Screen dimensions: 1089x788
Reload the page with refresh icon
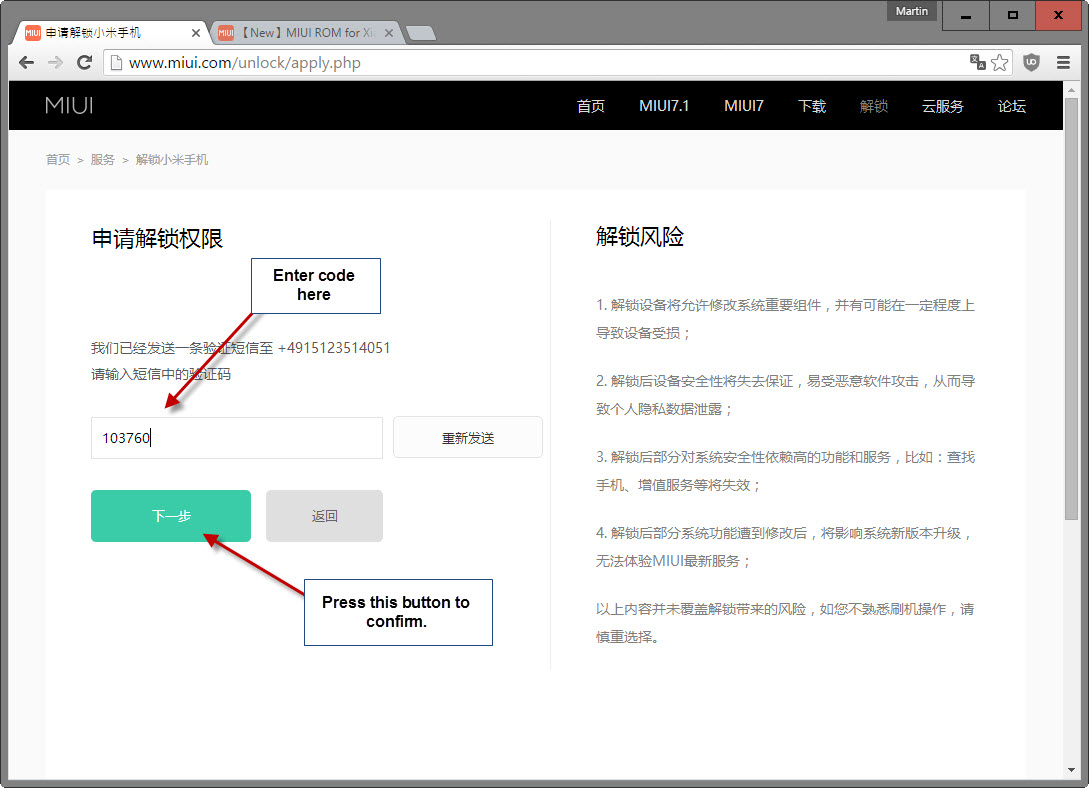(x=85, y=63)
